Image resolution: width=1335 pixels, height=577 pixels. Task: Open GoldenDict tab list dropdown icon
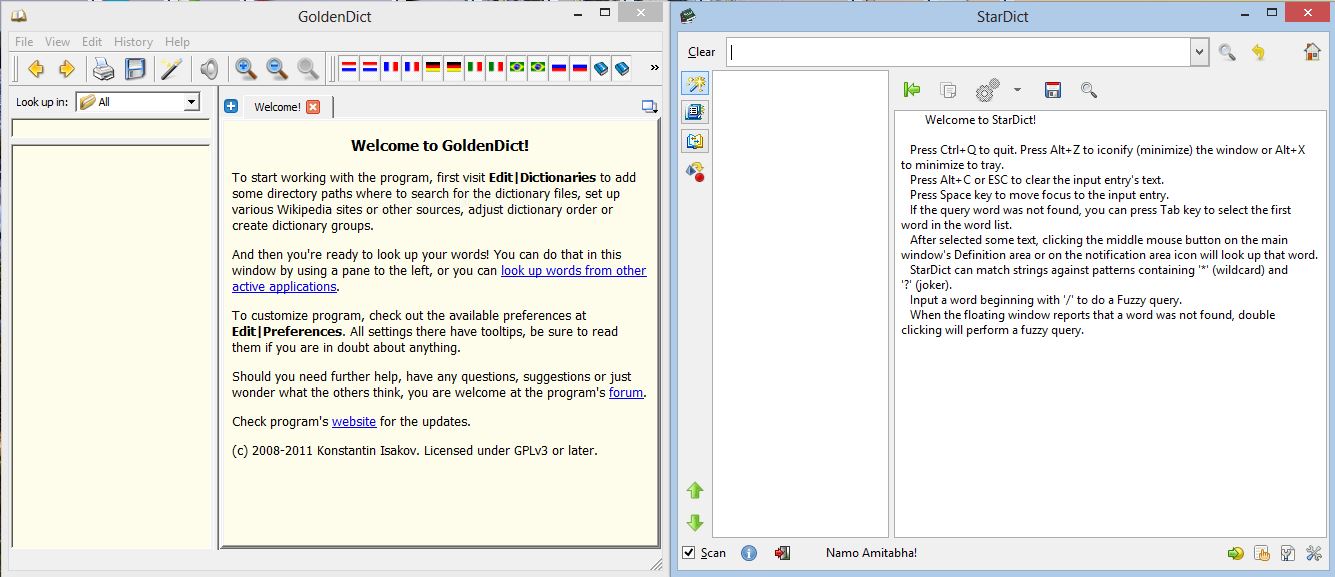click(x=649, y=106)
